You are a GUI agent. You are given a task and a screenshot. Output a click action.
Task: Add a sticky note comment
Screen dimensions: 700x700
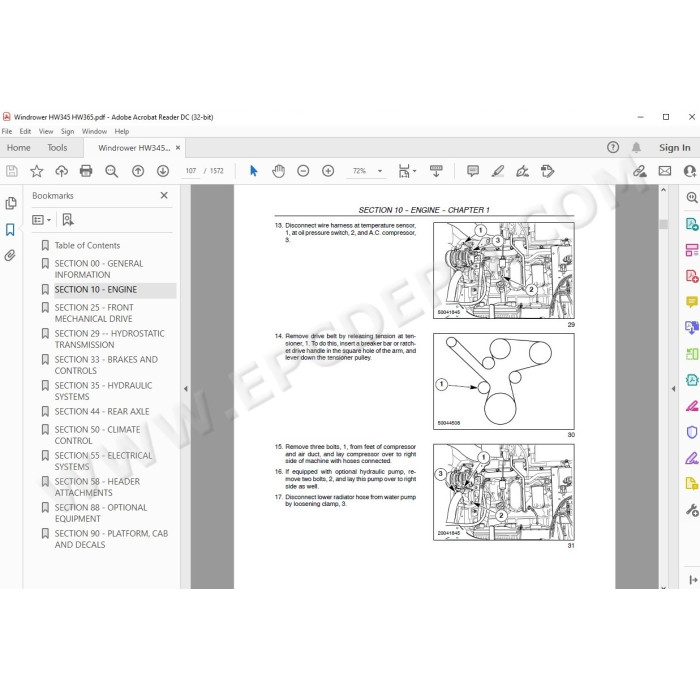click(473, 171)
